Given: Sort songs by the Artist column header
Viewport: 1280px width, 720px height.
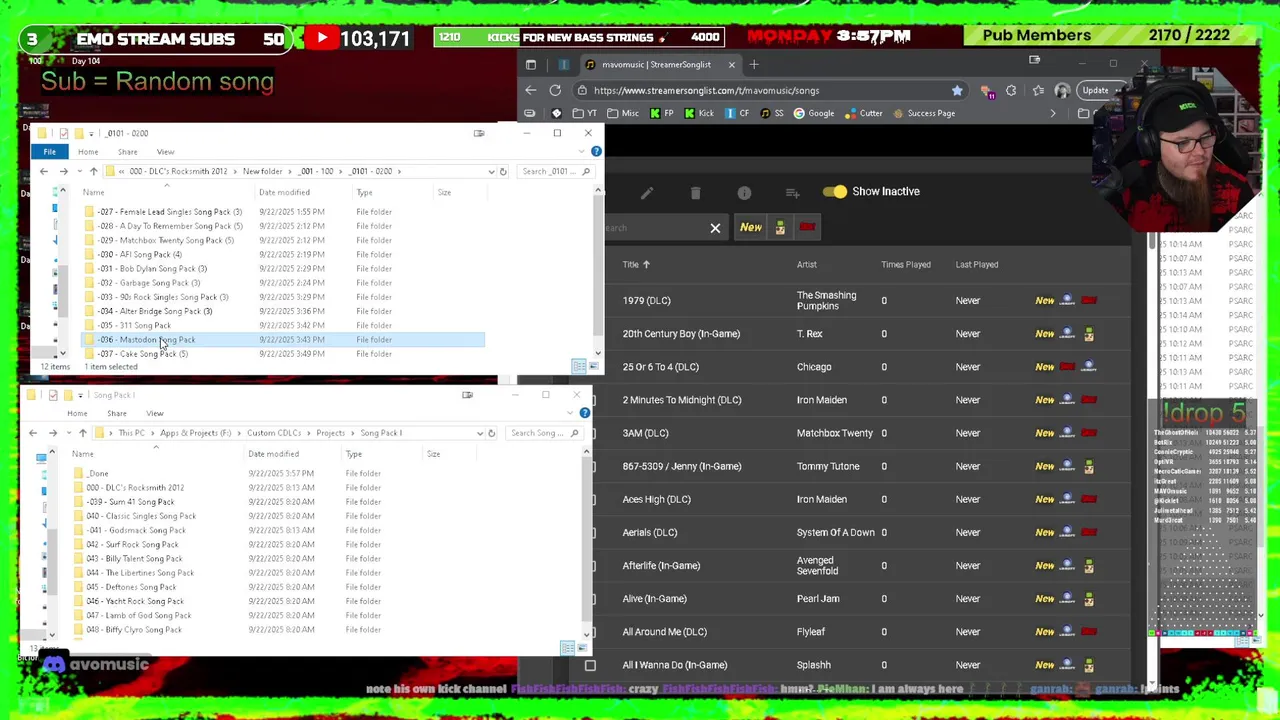Looking at the screenshot, I should 807,265.
